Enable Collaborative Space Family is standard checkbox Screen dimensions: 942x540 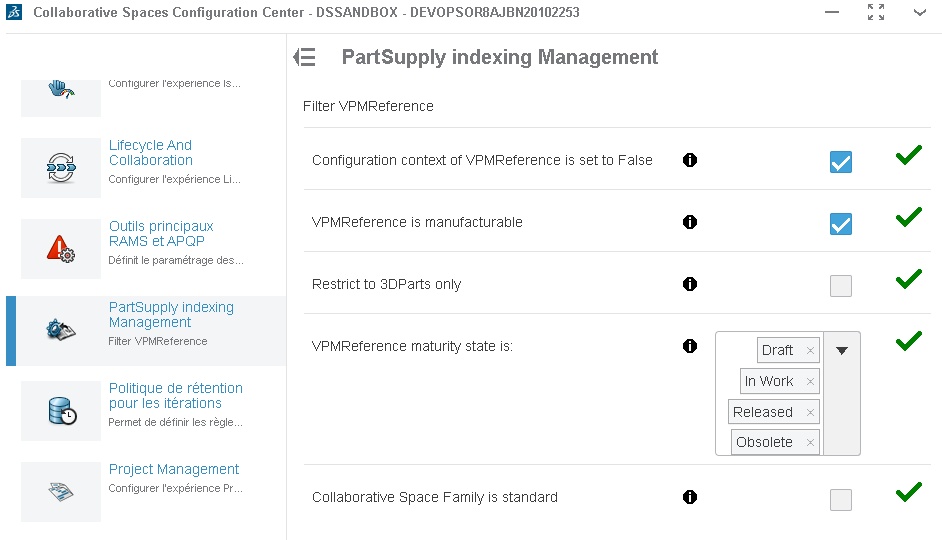(x=840, y=499)
